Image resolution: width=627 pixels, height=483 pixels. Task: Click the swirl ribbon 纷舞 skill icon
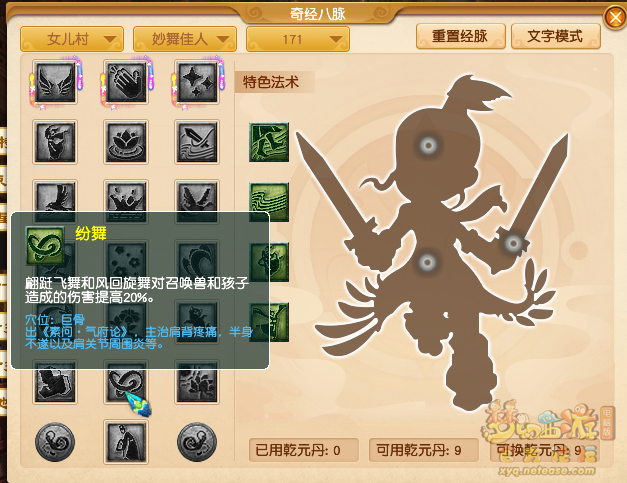126,382
